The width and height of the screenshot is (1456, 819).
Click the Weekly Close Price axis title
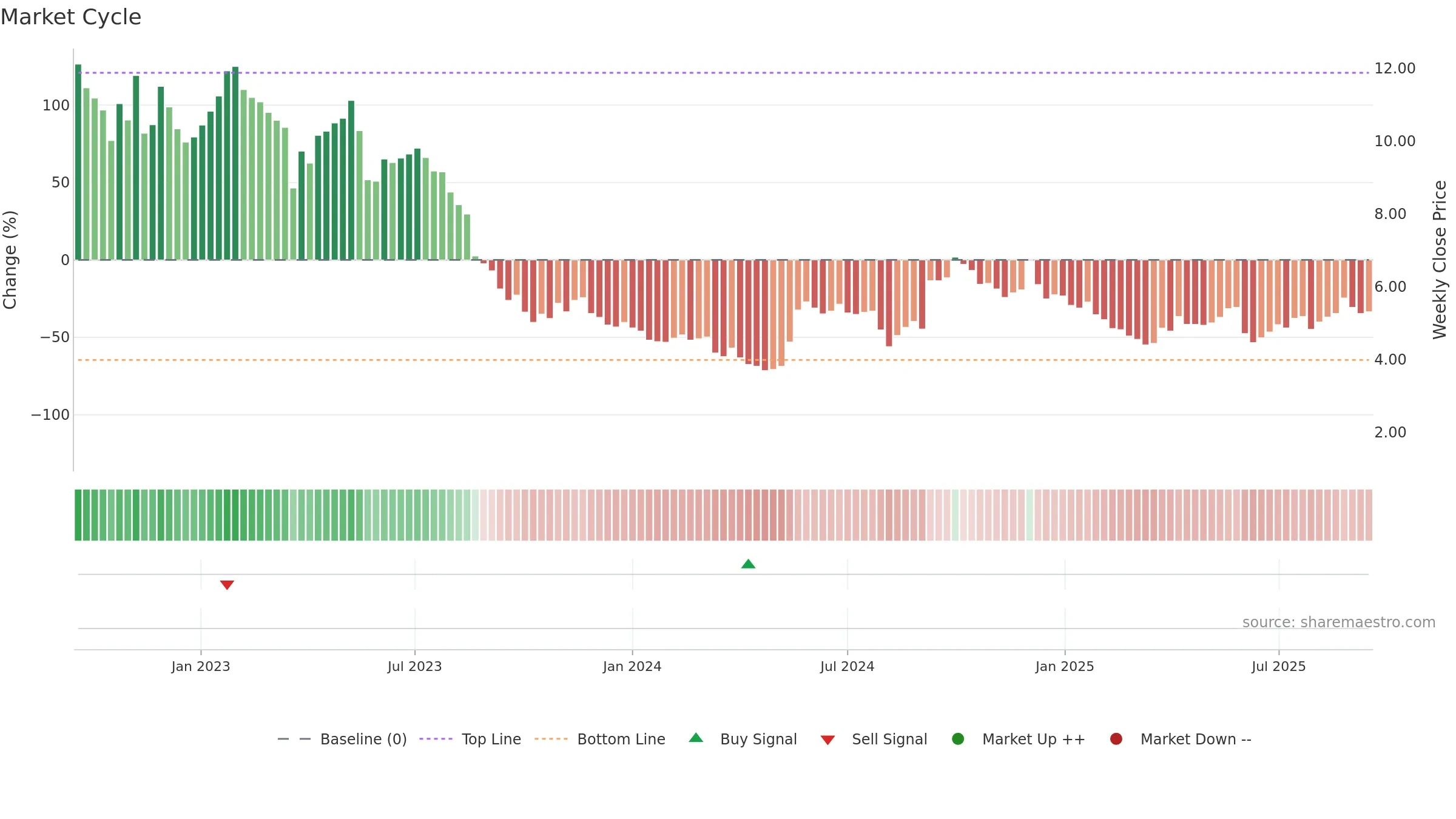(x=1440, y=260)
